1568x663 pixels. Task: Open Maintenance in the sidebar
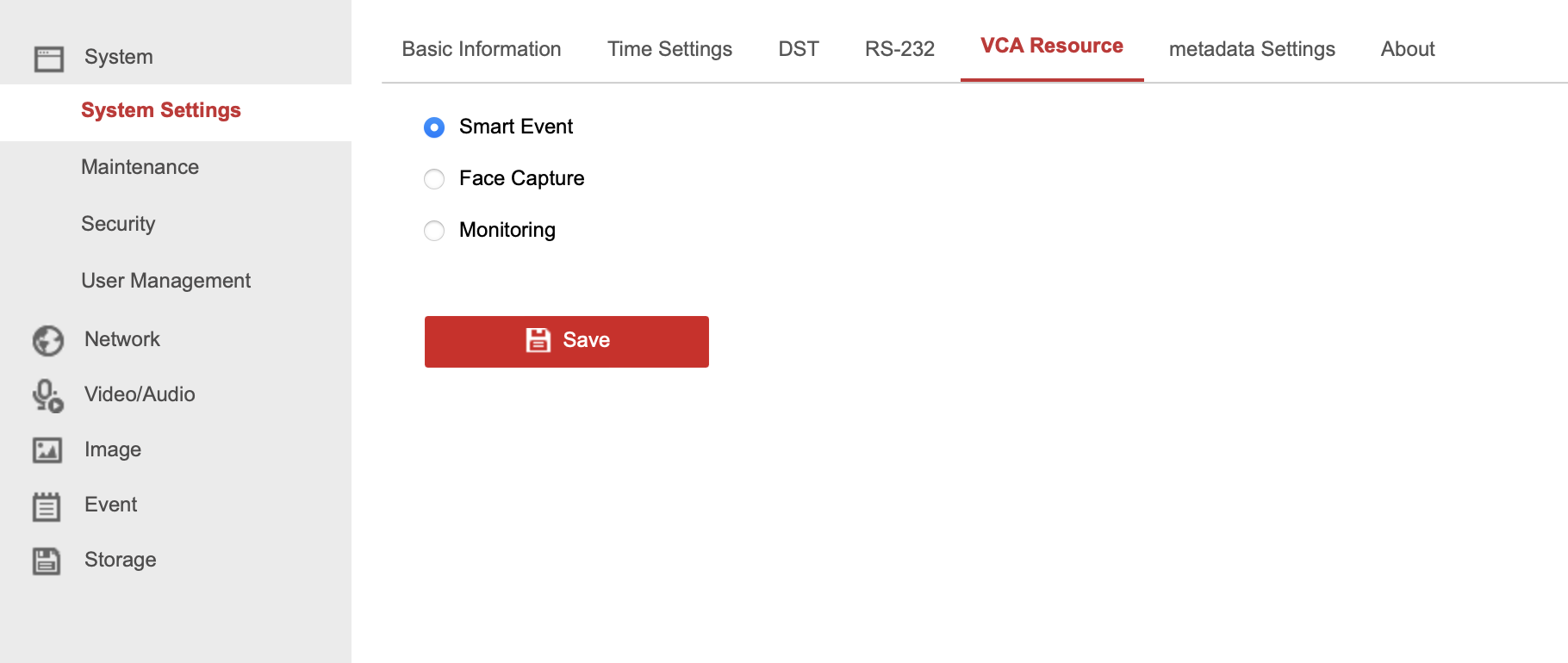[140, 167]
